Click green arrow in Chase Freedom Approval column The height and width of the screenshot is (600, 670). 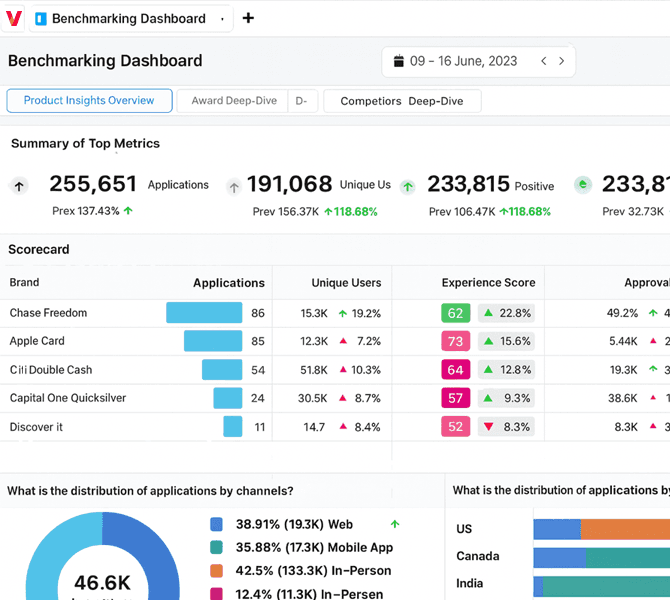click(653, 313)
